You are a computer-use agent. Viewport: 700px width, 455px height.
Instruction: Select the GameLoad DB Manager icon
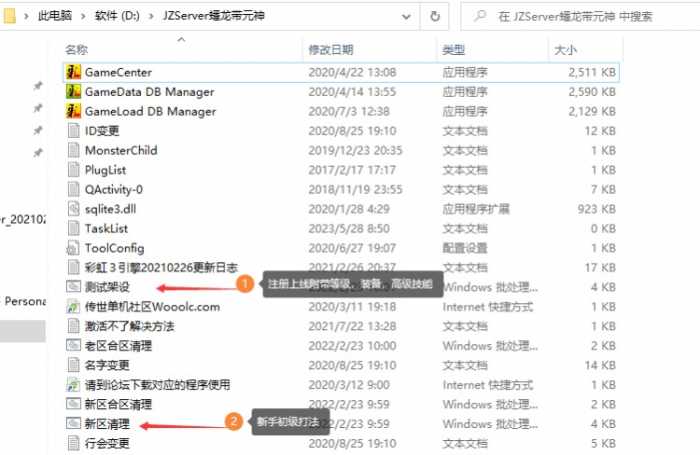[x=73, y=111]
